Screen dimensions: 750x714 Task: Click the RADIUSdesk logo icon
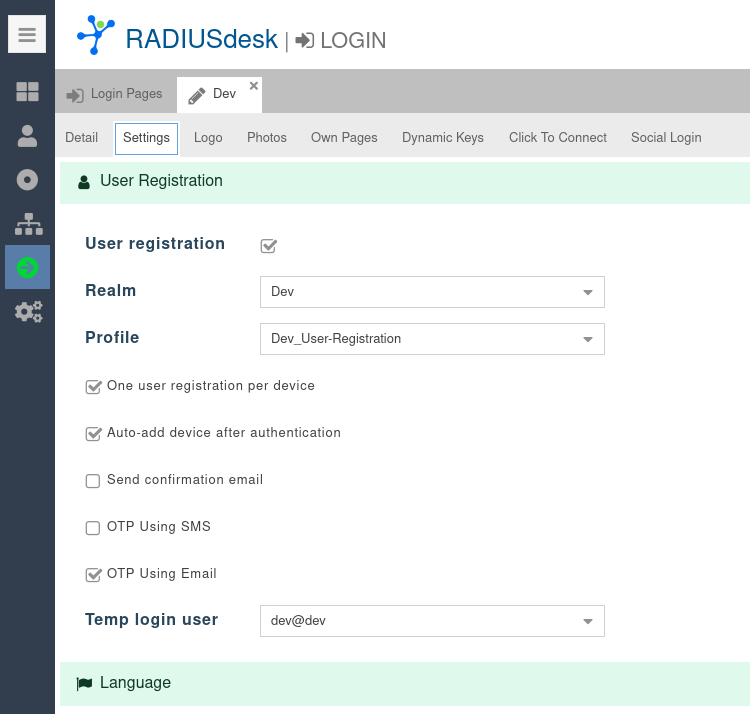click(96, 35)
